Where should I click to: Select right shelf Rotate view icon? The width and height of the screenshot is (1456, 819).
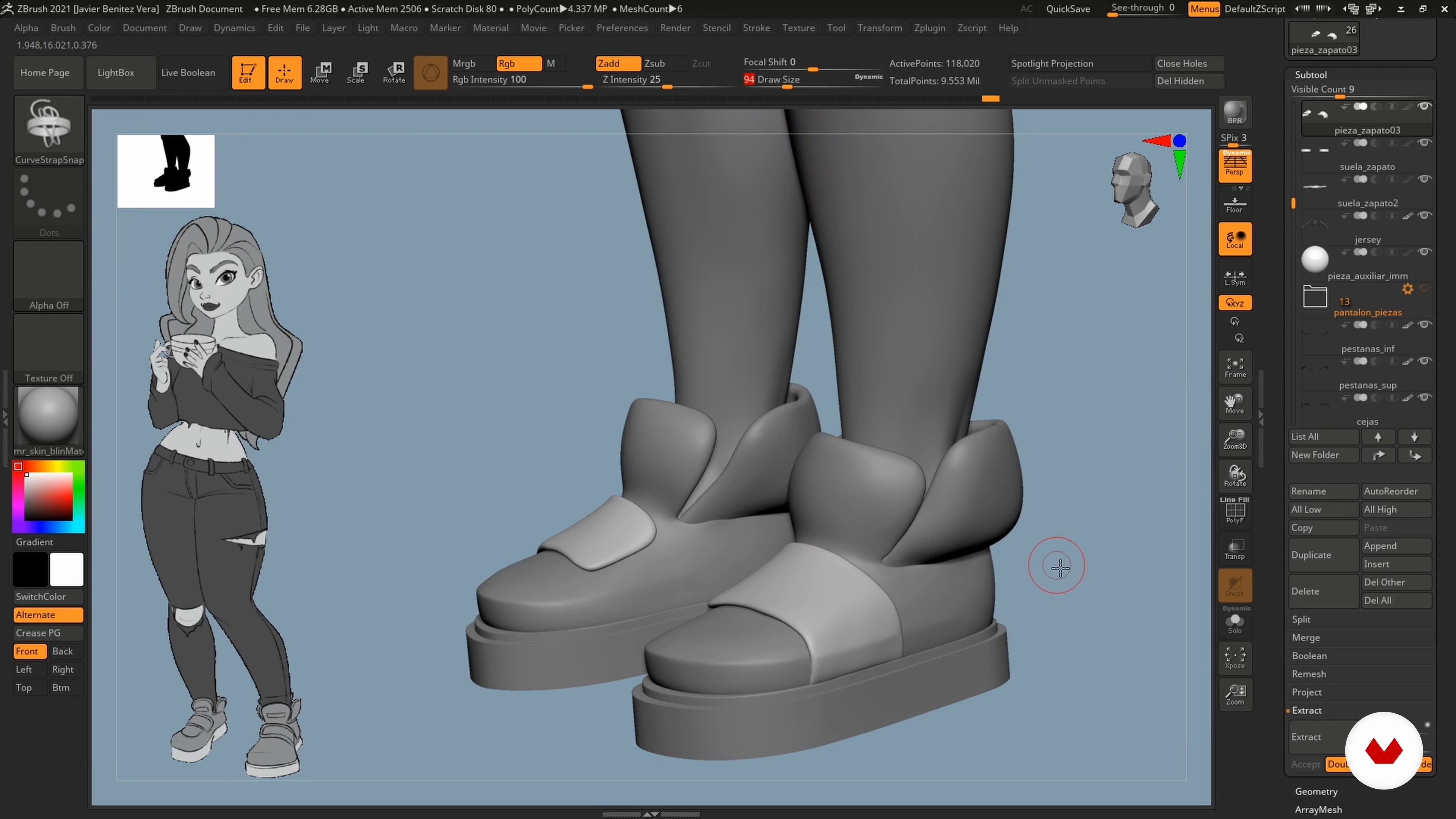tap(1235, 476)
